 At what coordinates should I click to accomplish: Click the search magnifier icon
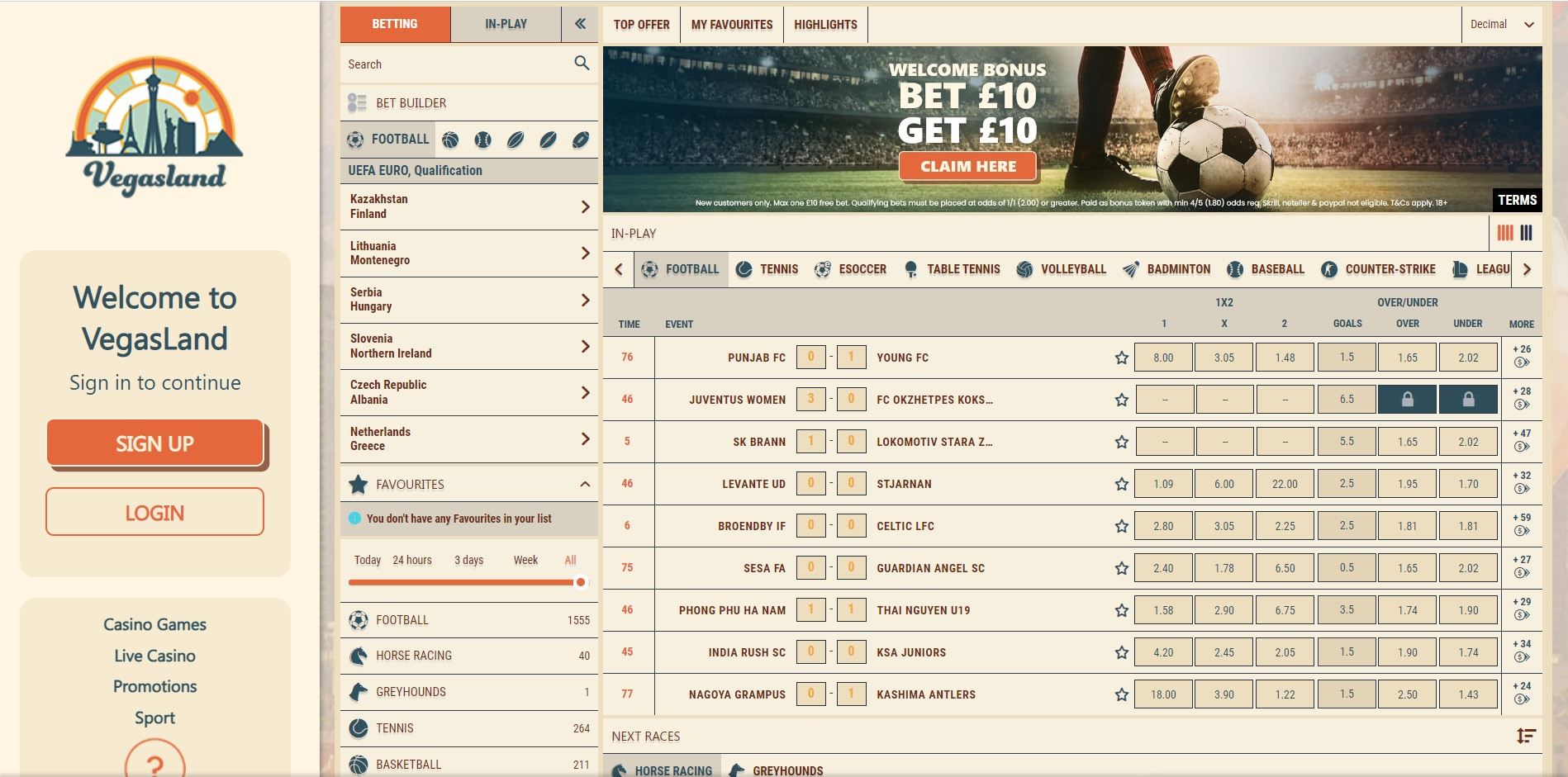(582, 64)
